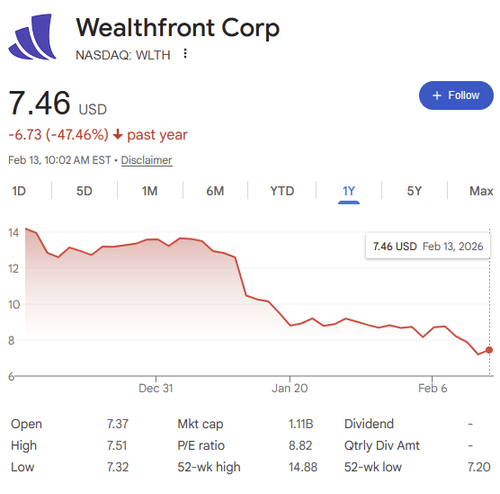
Task: Click the Dec 31 axis marker
Action: (156, 388)
